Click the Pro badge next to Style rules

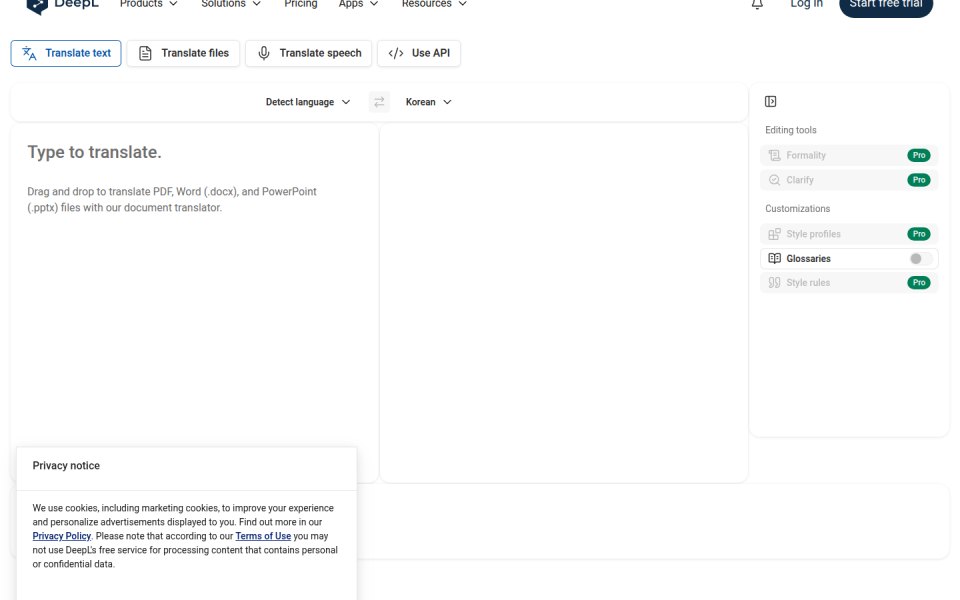click(918, 282)
